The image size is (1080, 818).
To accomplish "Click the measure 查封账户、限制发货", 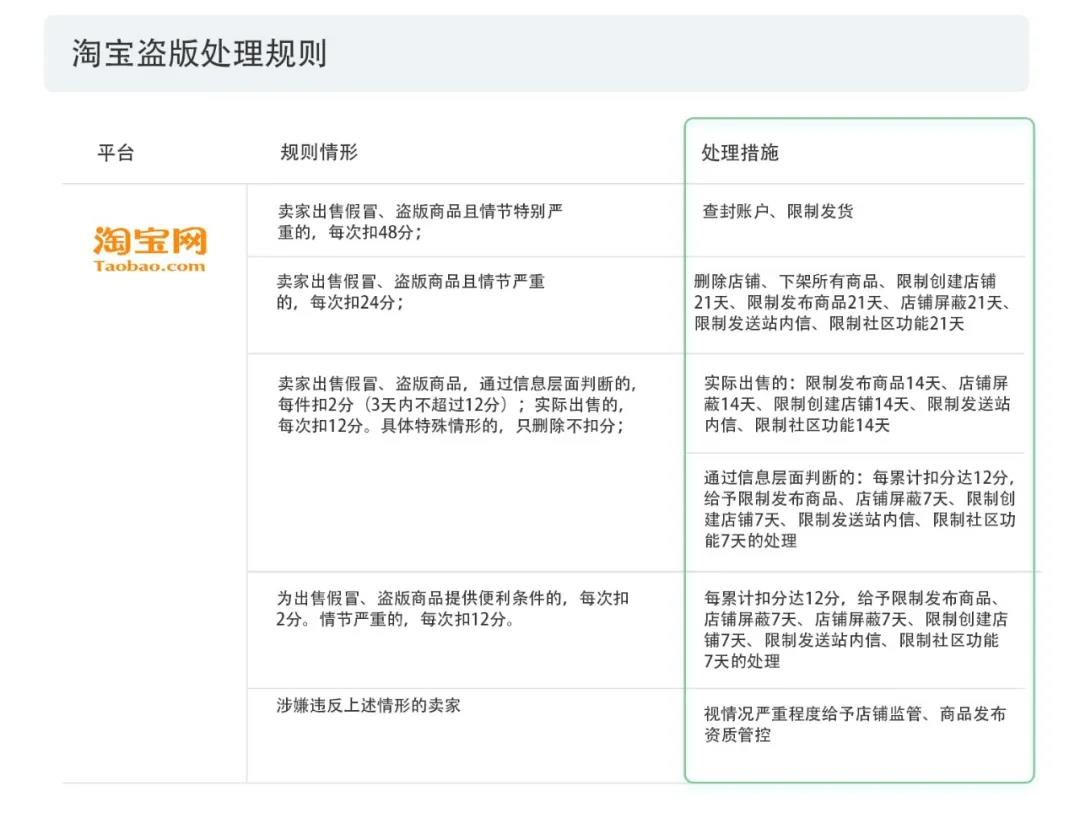I will pos(778,211).
